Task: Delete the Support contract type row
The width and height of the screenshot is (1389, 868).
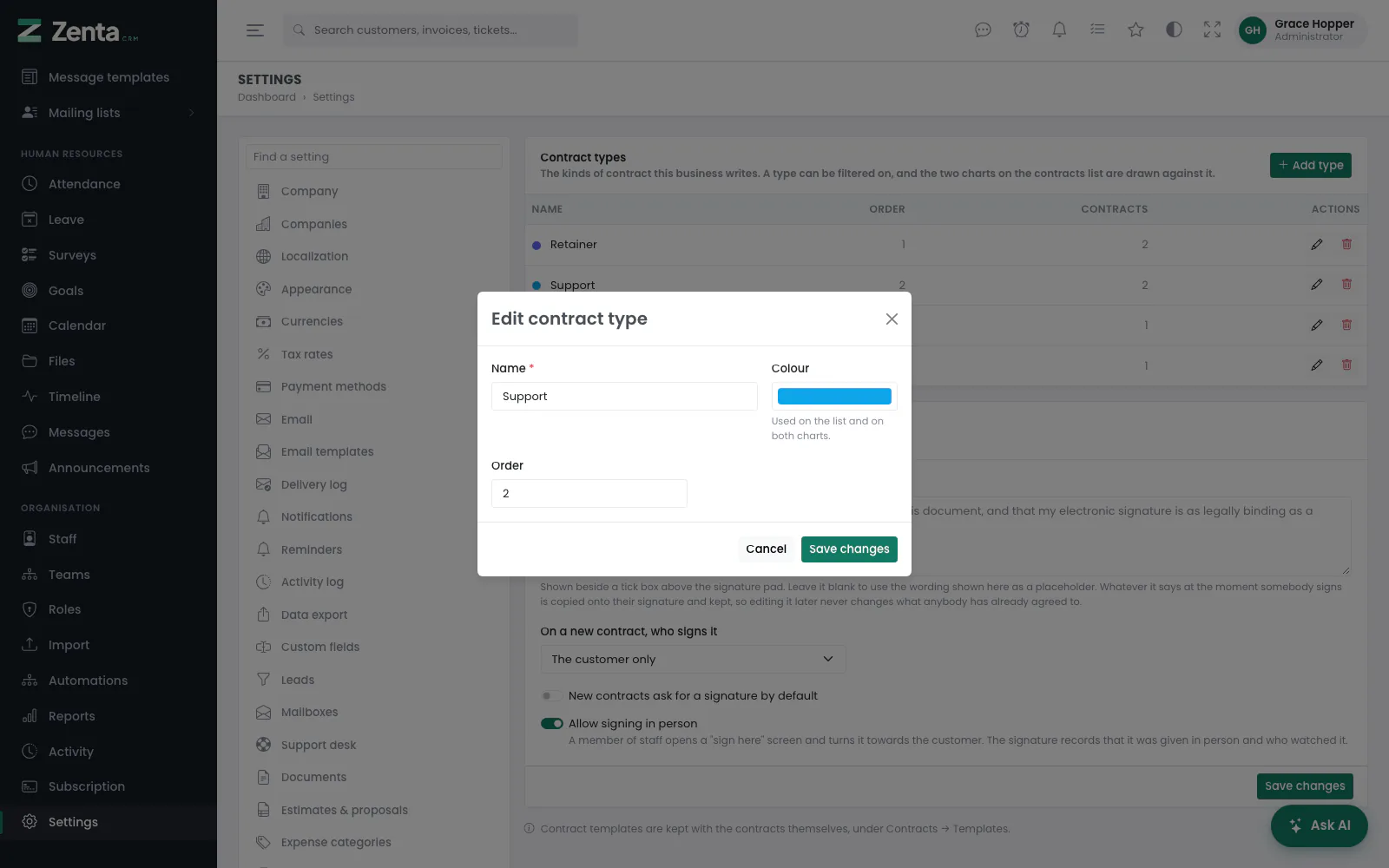Action: pyautogui.click(x=1346, y=285)
